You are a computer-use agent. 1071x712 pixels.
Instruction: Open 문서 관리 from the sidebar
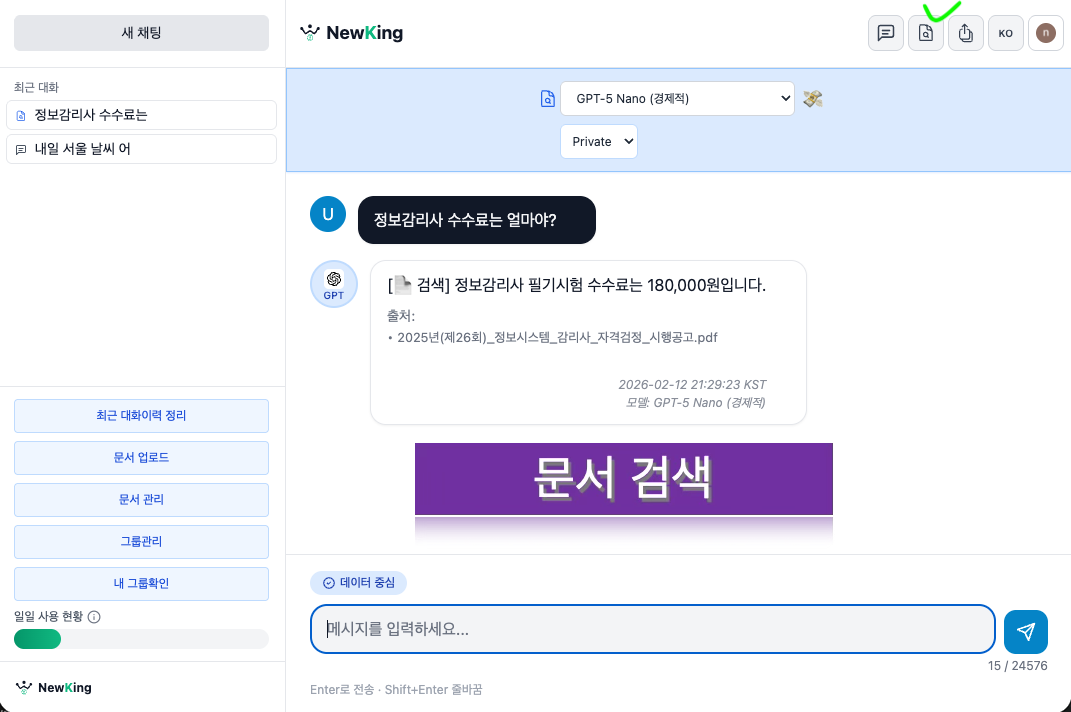(141, 499)
